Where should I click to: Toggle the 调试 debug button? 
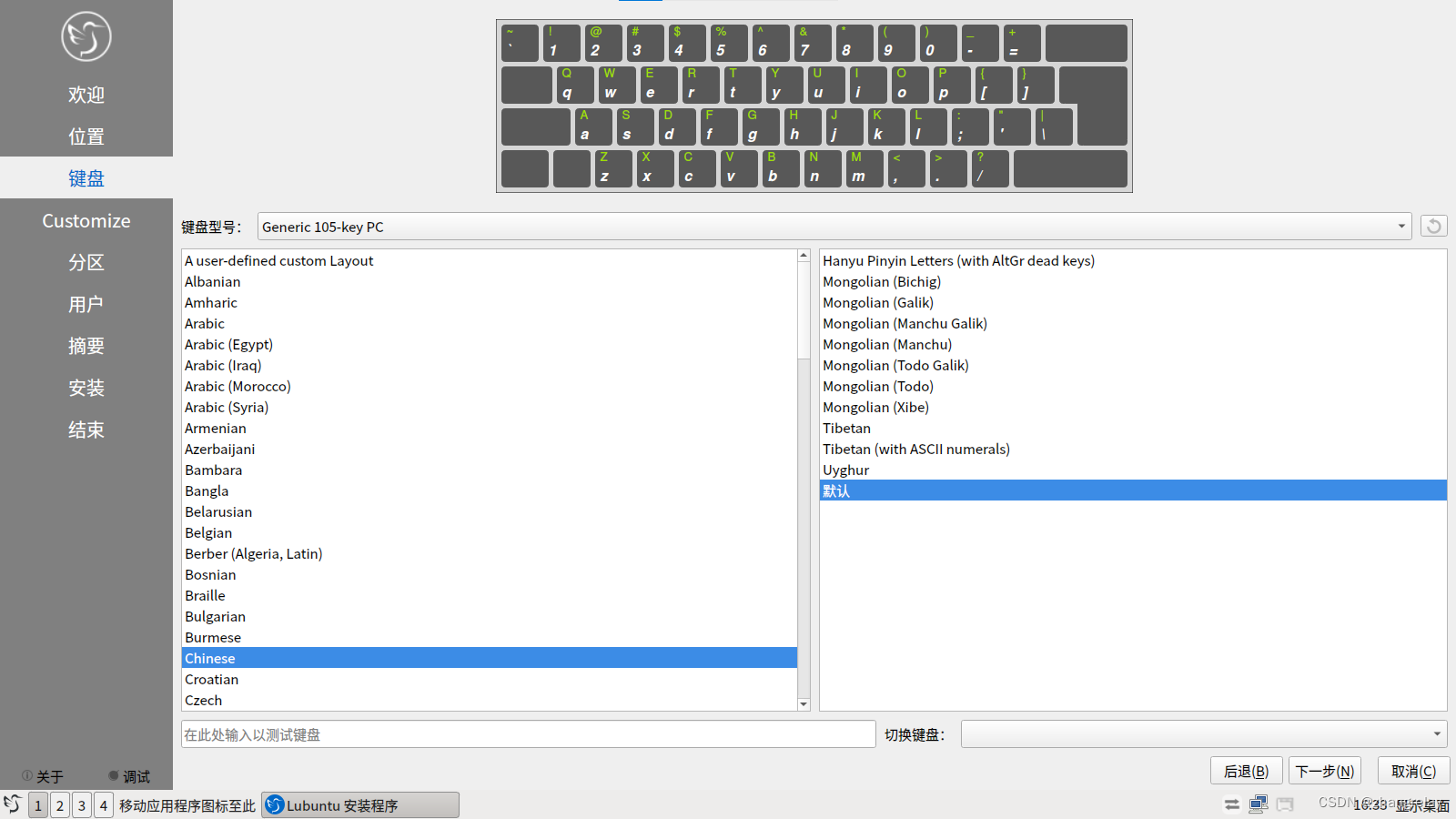[129, 776]
